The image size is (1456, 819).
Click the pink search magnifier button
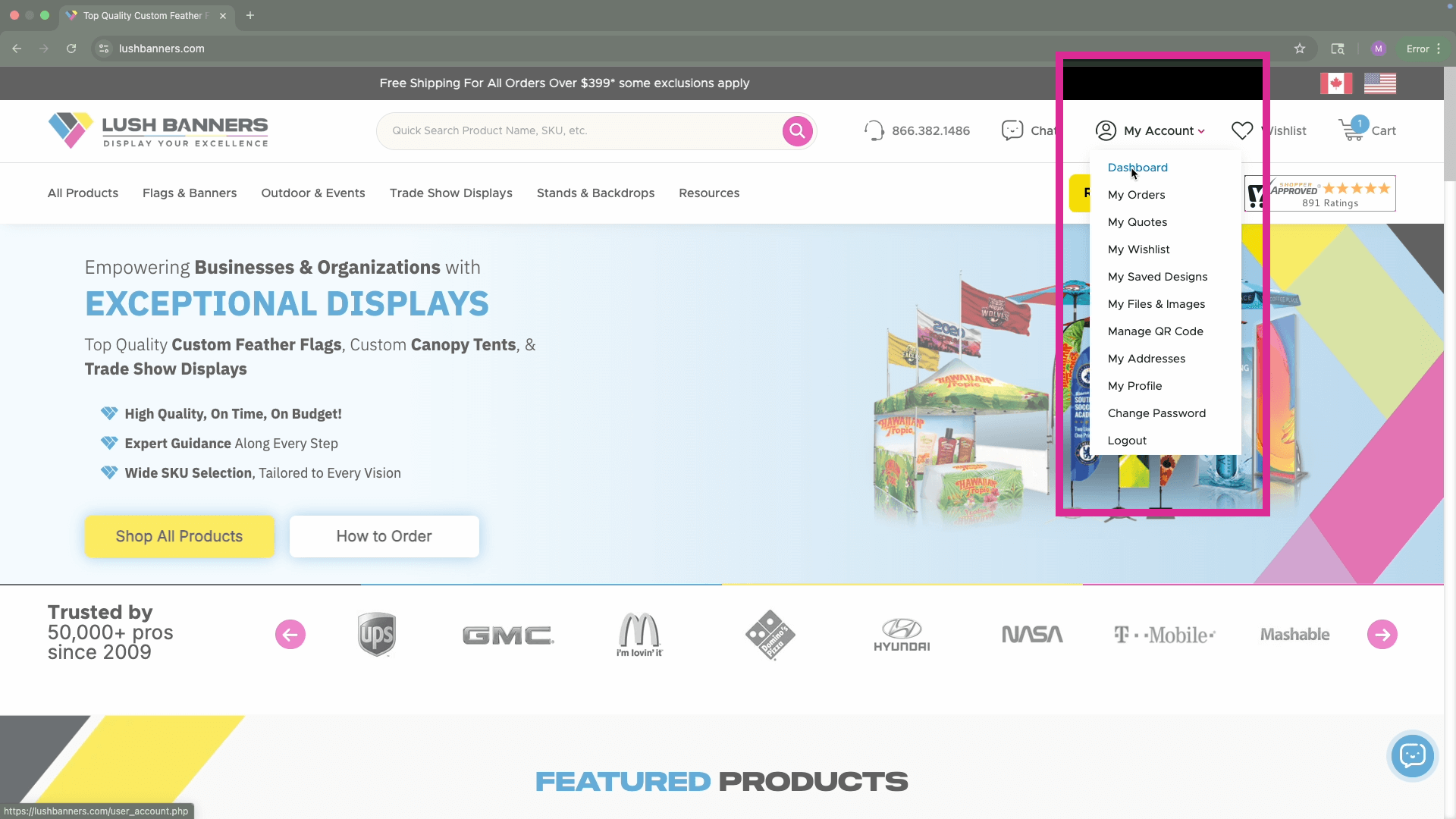click(x=797, y=131)
